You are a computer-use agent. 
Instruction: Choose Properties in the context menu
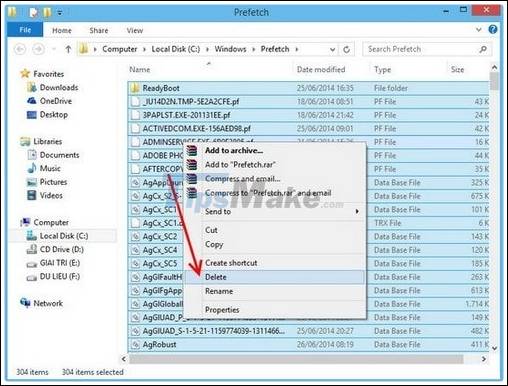click(x=222, y=310)
